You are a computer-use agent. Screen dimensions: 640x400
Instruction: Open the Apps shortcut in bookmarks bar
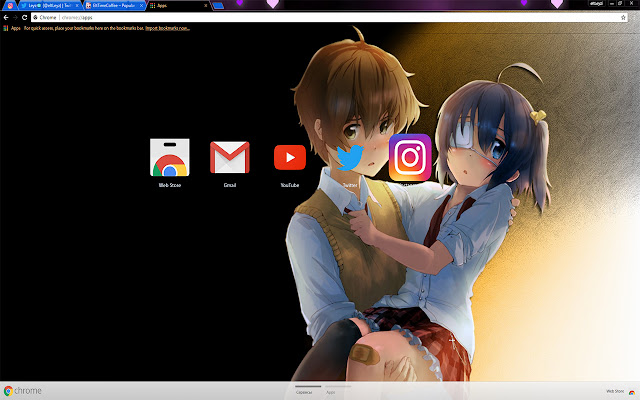[x=12, y=28]
